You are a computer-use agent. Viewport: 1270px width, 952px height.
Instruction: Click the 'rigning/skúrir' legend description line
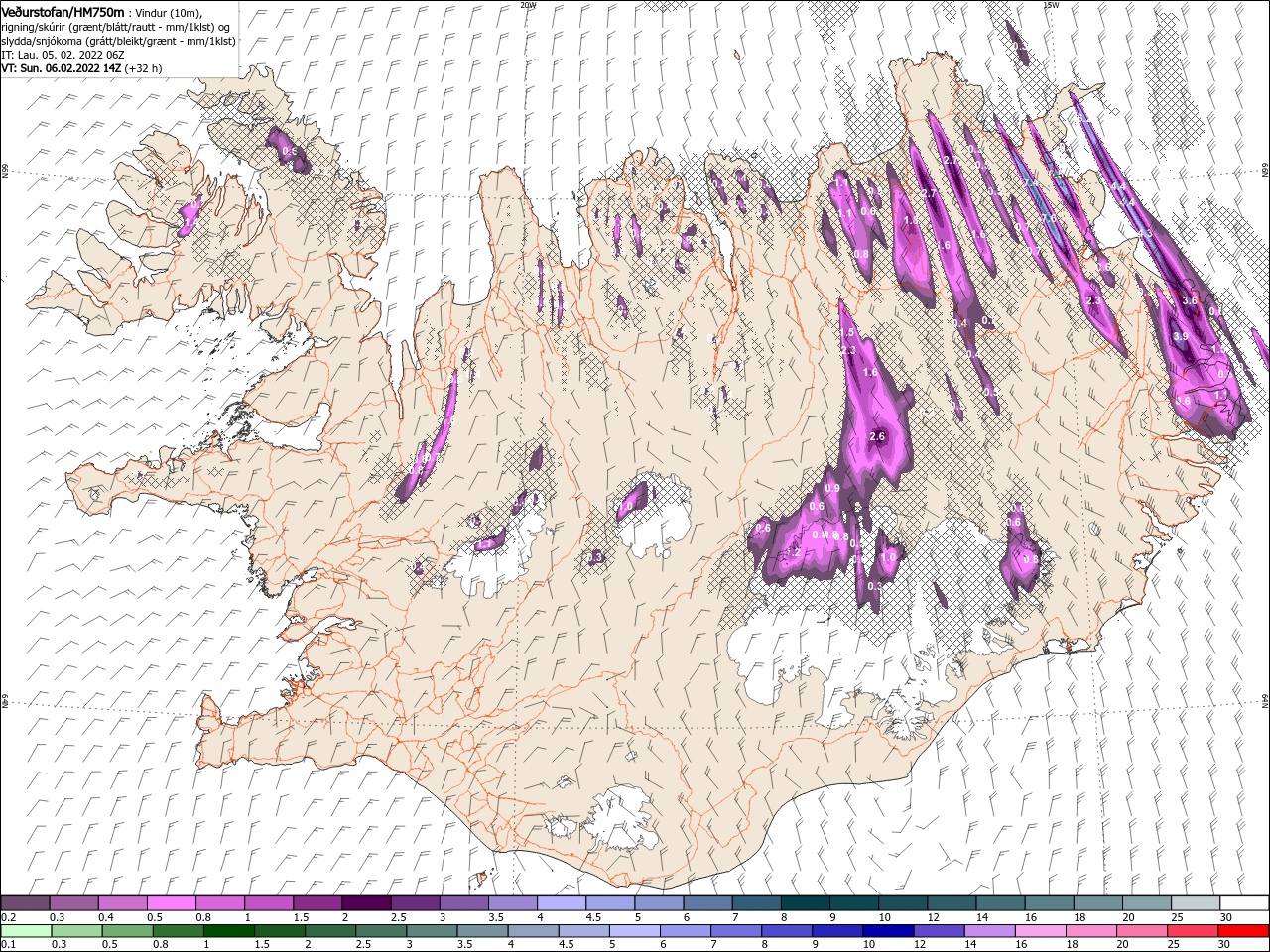tap(115, 27)
